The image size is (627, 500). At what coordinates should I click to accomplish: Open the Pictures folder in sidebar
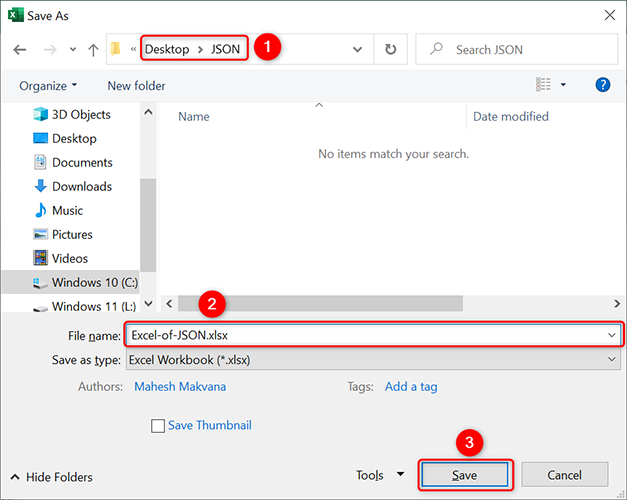pyautogui.click(x=72, y=234)
